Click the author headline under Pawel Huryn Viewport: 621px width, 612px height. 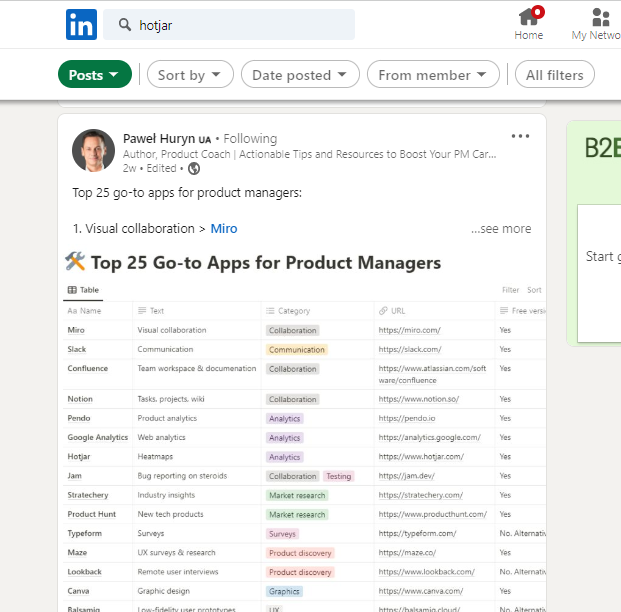pyautogui.click(x=309, y=154)
